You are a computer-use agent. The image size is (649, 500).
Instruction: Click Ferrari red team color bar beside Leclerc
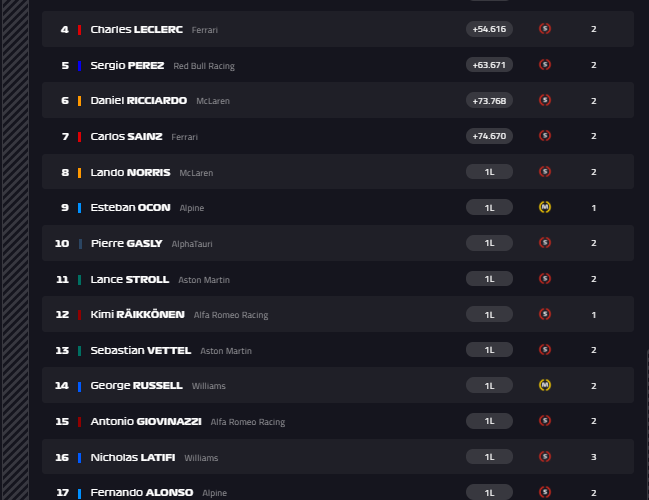tap(79, 30)
